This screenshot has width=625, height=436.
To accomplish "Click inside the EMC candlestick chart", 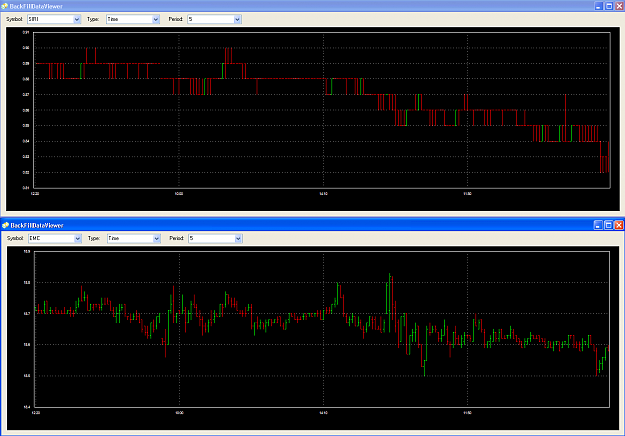I will (x=322, y=329).
